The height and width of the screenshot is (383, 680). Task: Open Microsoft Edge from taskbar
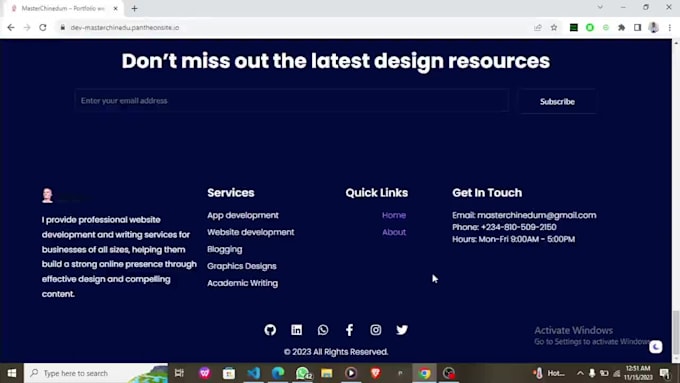278,373
